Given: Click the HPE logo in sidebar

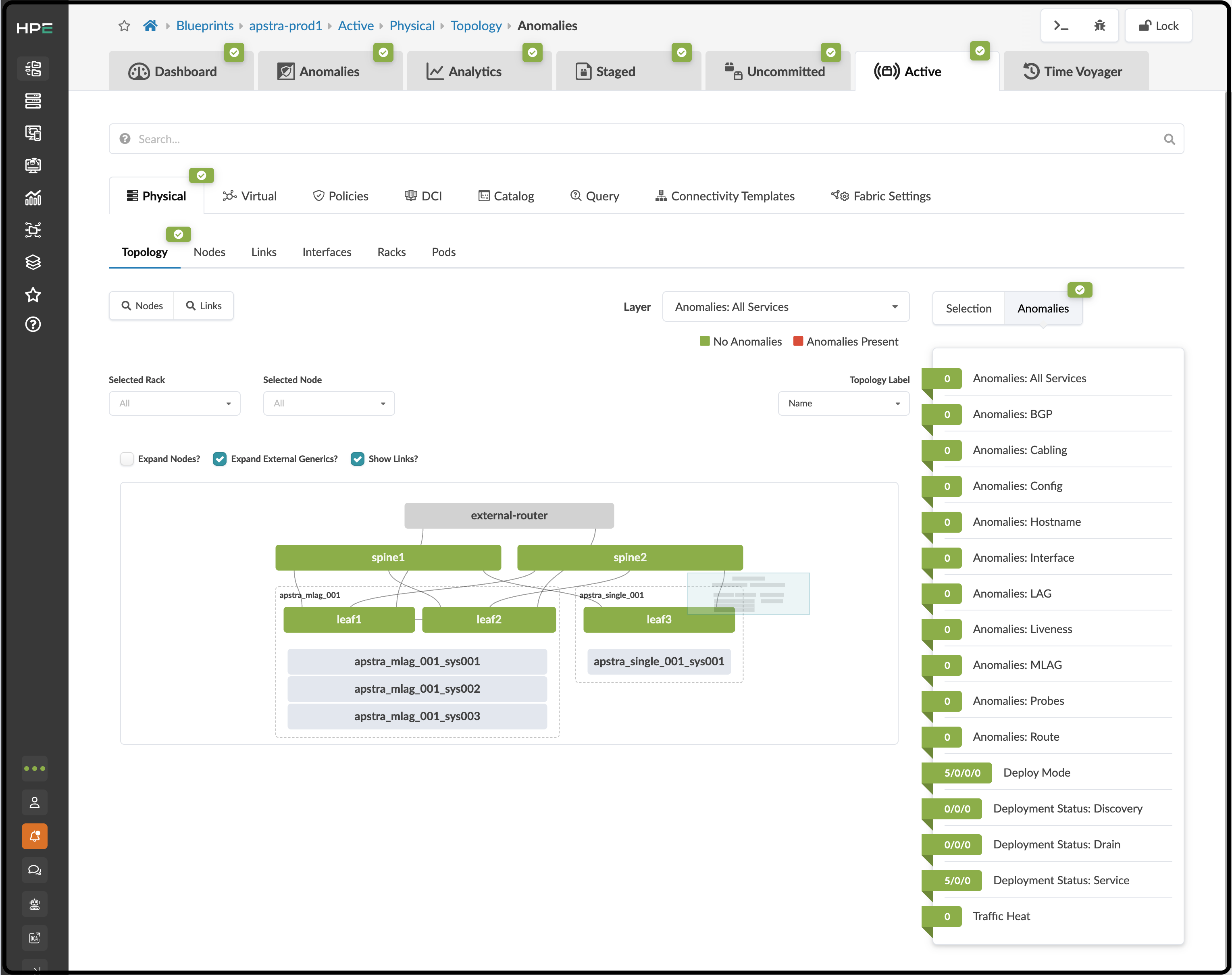Looking at the screenshot, I should (x=34, y=28).
